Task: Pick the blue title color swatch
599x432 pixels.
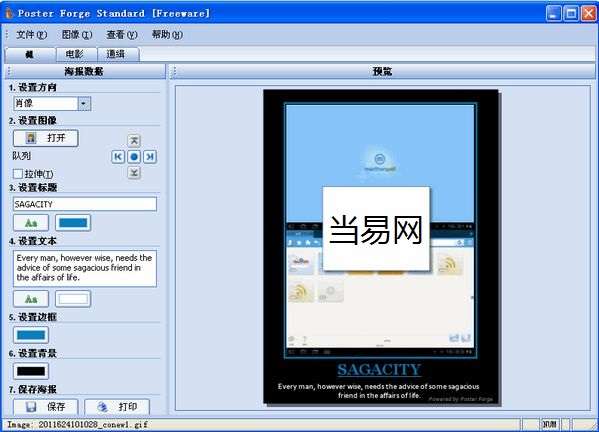Action: [x=73, y=223]
